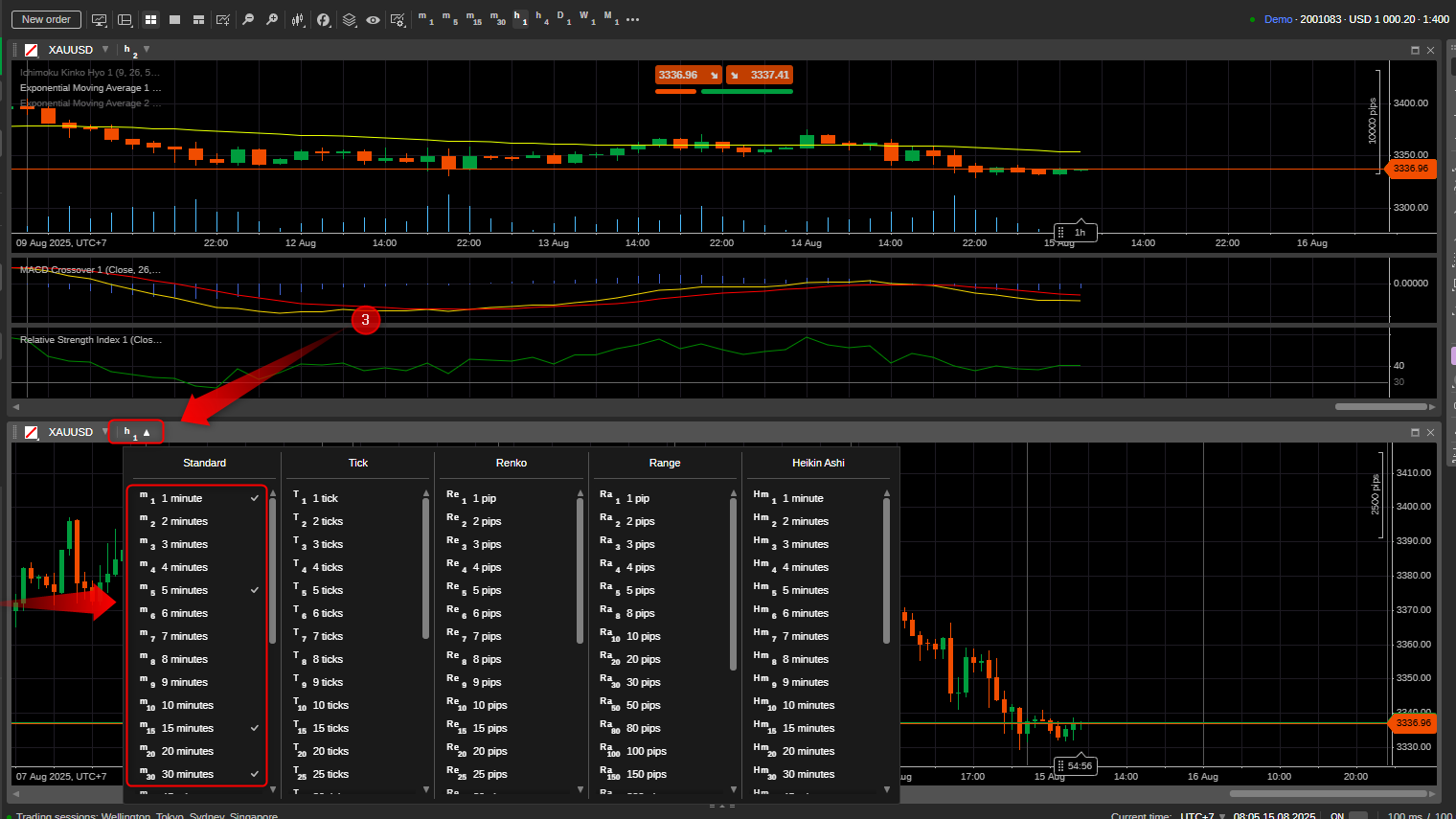Add a new chart with plus icon

tap(223, 19)
